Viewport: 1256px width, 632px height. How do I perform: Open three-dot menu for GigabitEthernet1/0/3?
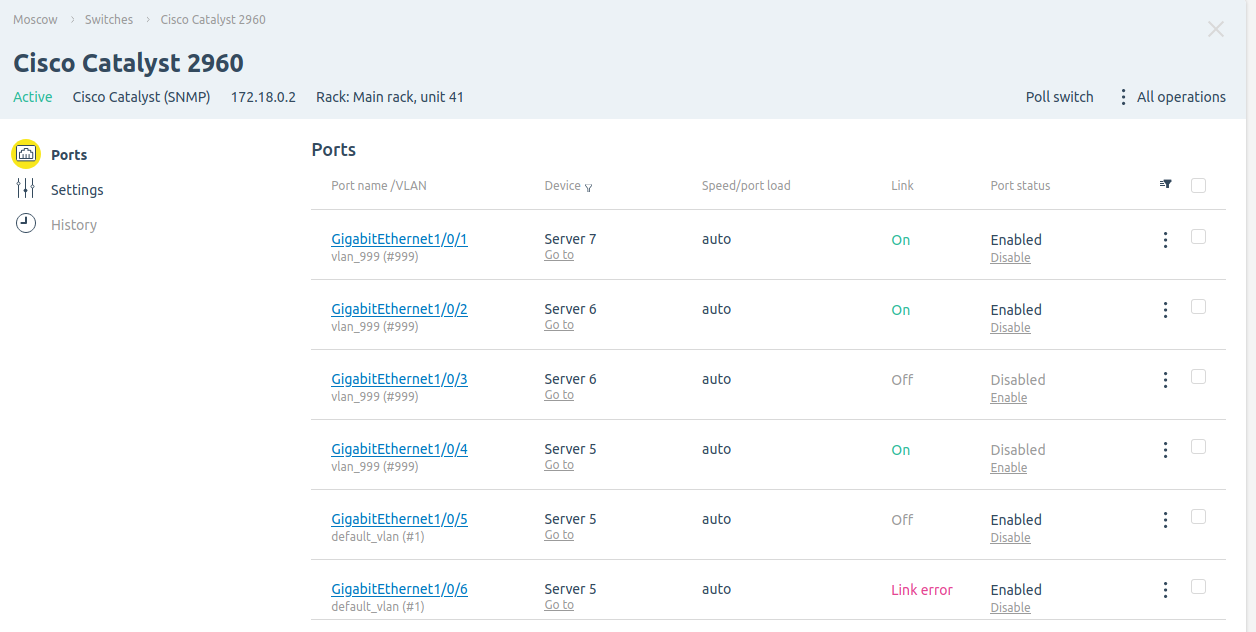(x=1165, y=380)
